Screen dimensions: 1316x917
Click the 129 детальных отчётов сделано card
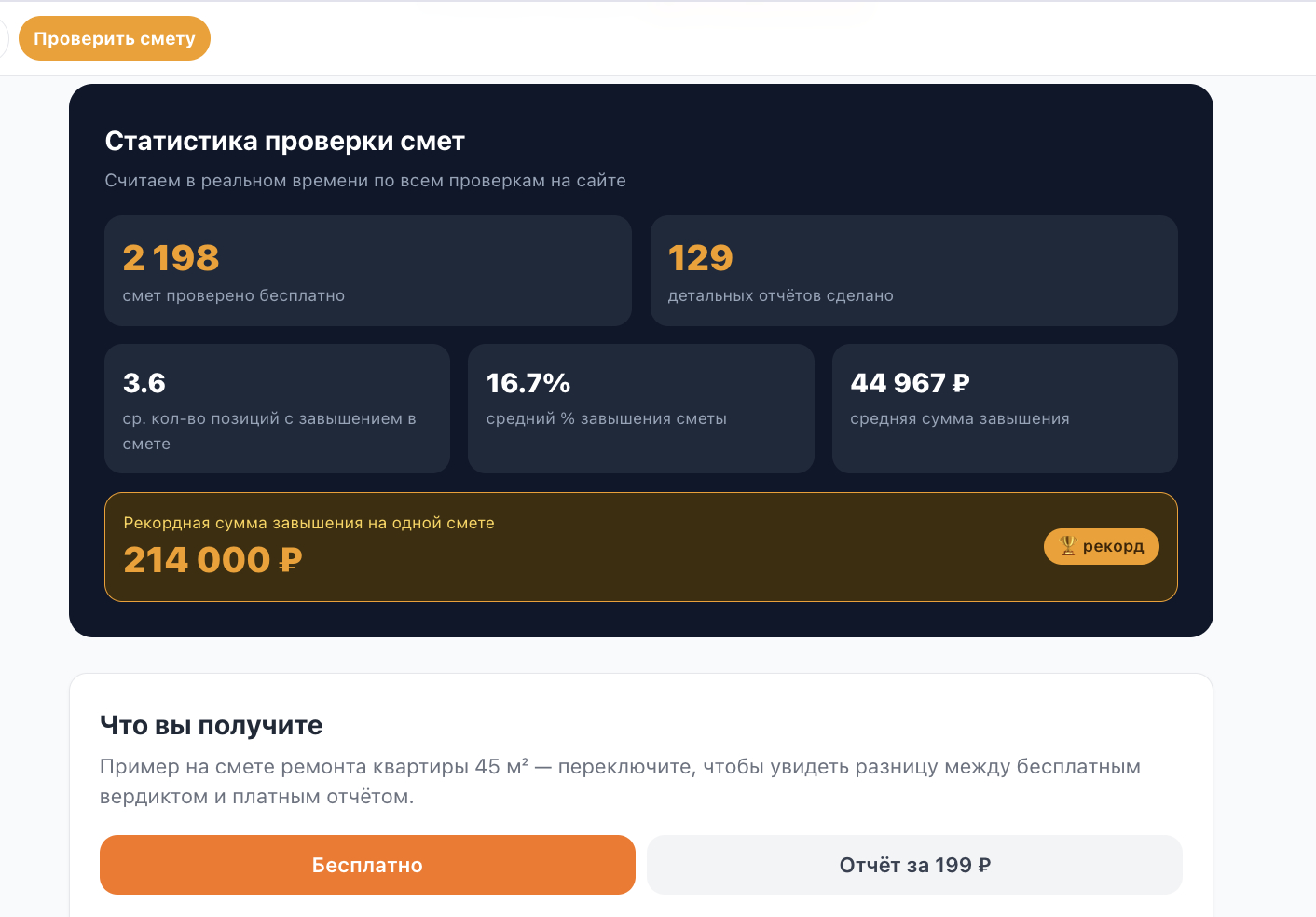coord(913,270)
